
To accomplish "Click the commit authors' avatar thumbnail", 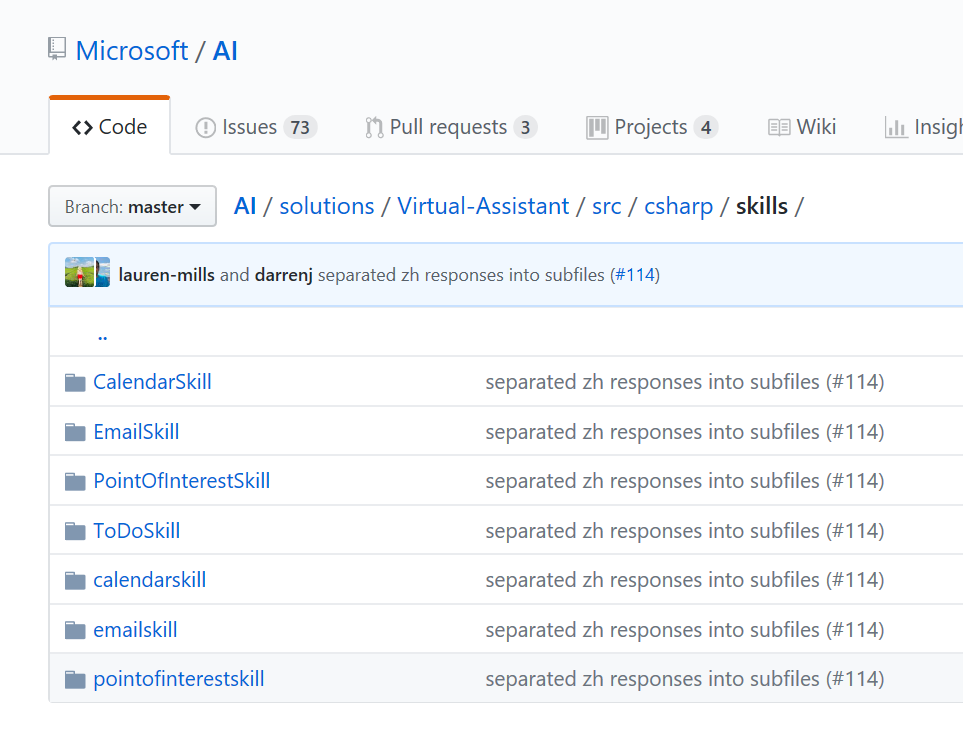I will click(x=87, y=272).
